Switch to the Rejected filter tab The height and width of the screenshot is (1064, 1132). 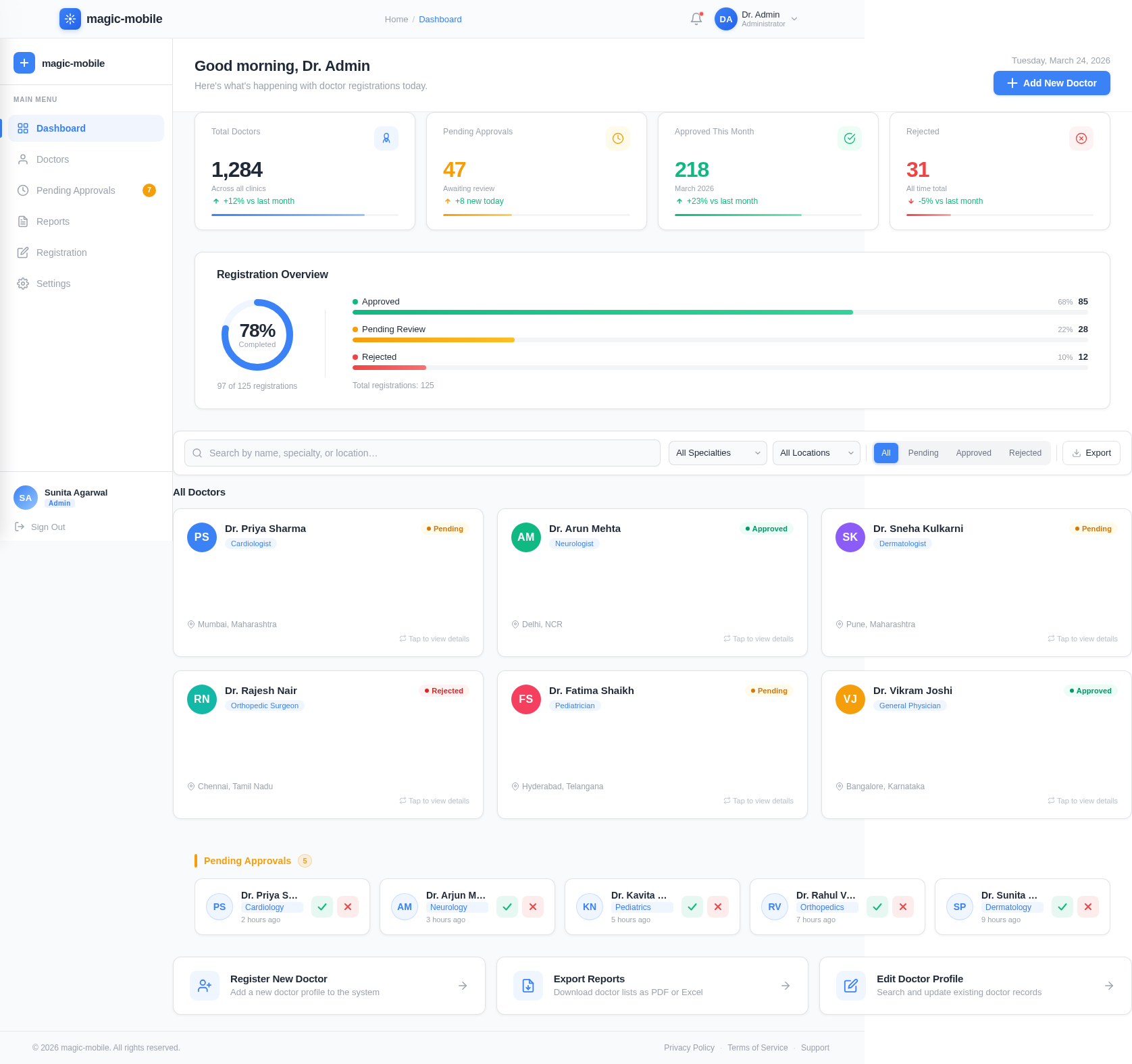coord(1025,453)
